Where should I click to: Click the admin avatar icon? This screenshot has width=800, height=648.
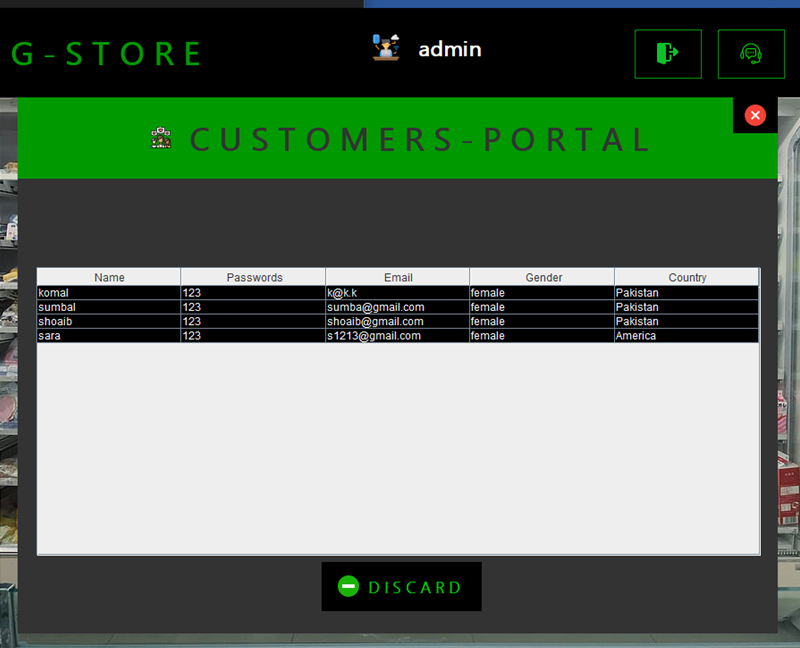click(386, 47)
